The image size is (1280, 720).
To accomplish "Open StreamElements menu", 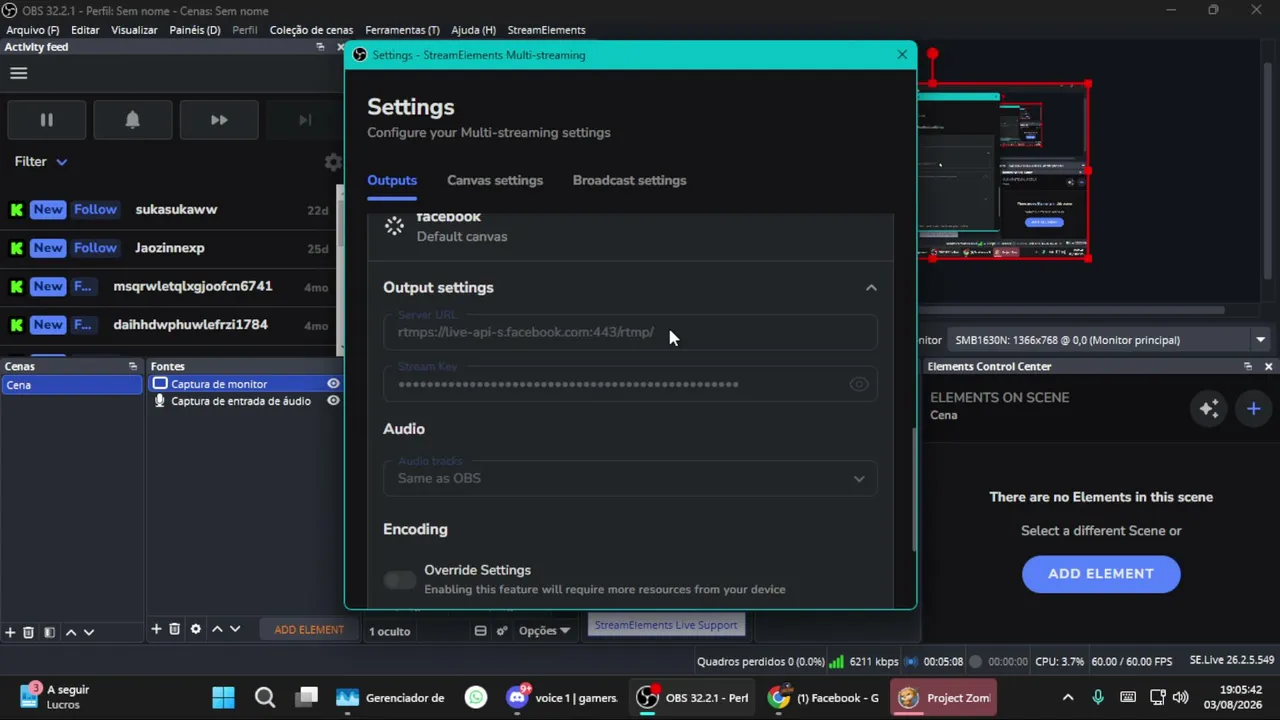I will [x=546, y=30].
